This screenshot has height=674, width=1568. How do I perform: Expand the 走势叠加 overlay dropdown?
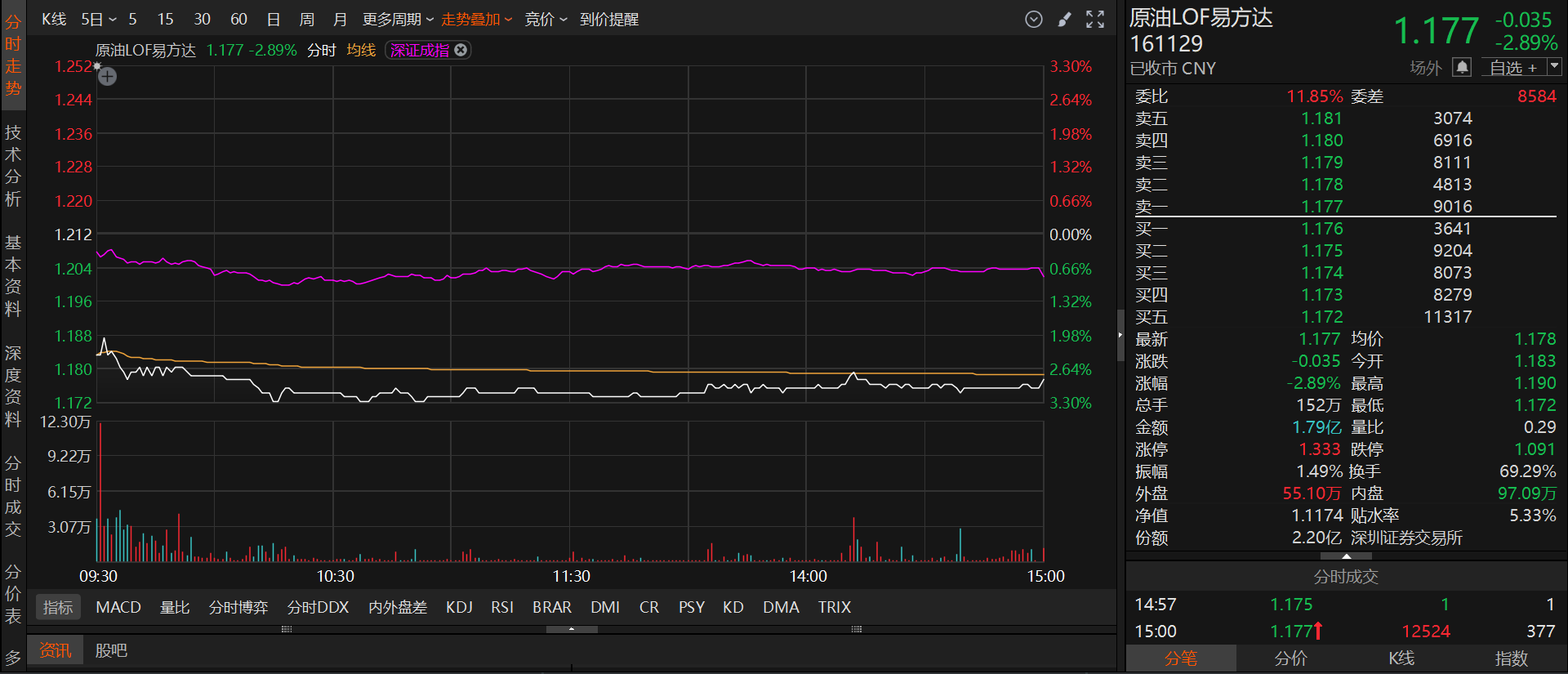click(x=476, y=19)
